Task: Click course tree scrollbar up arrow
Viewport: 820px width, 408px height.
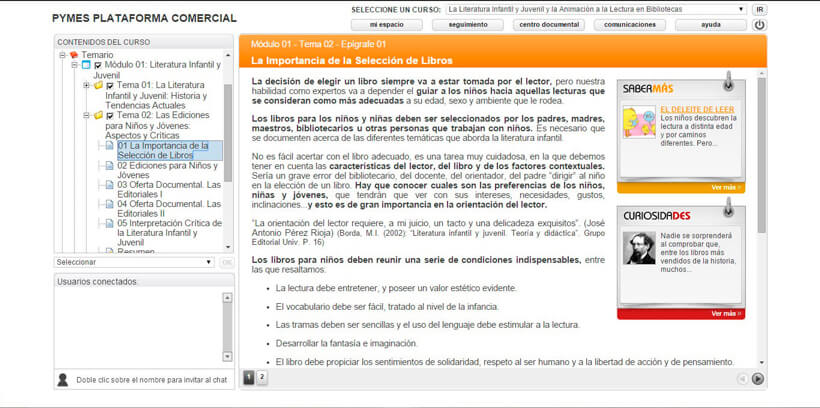Action: (x=228, y=55)
